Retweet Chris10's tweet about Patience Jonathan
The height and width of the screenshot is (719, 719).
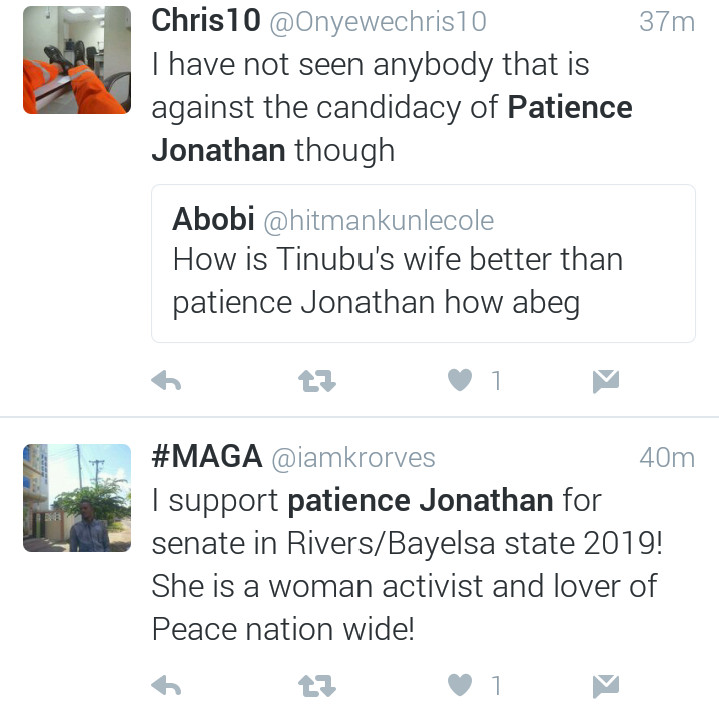[317, 381]
